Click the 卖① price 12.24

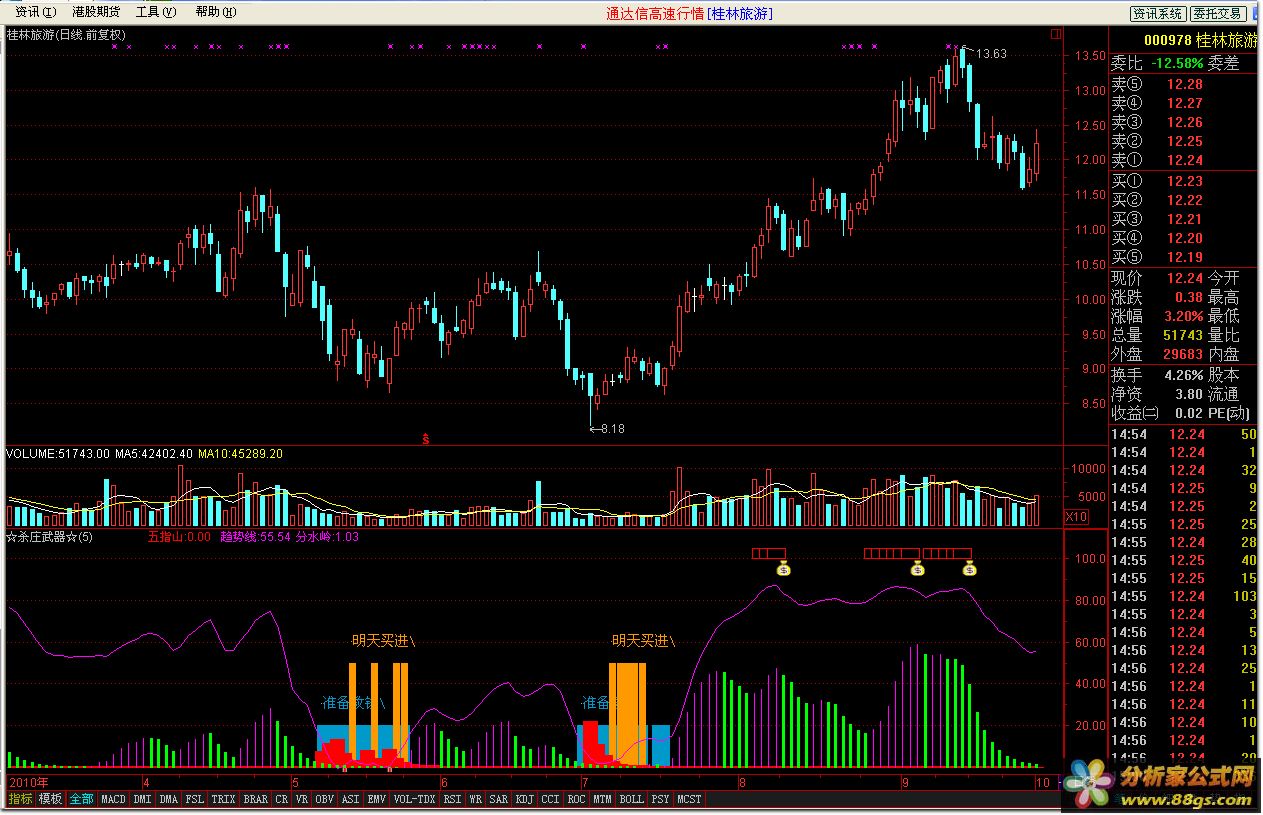click(1185, 160)
